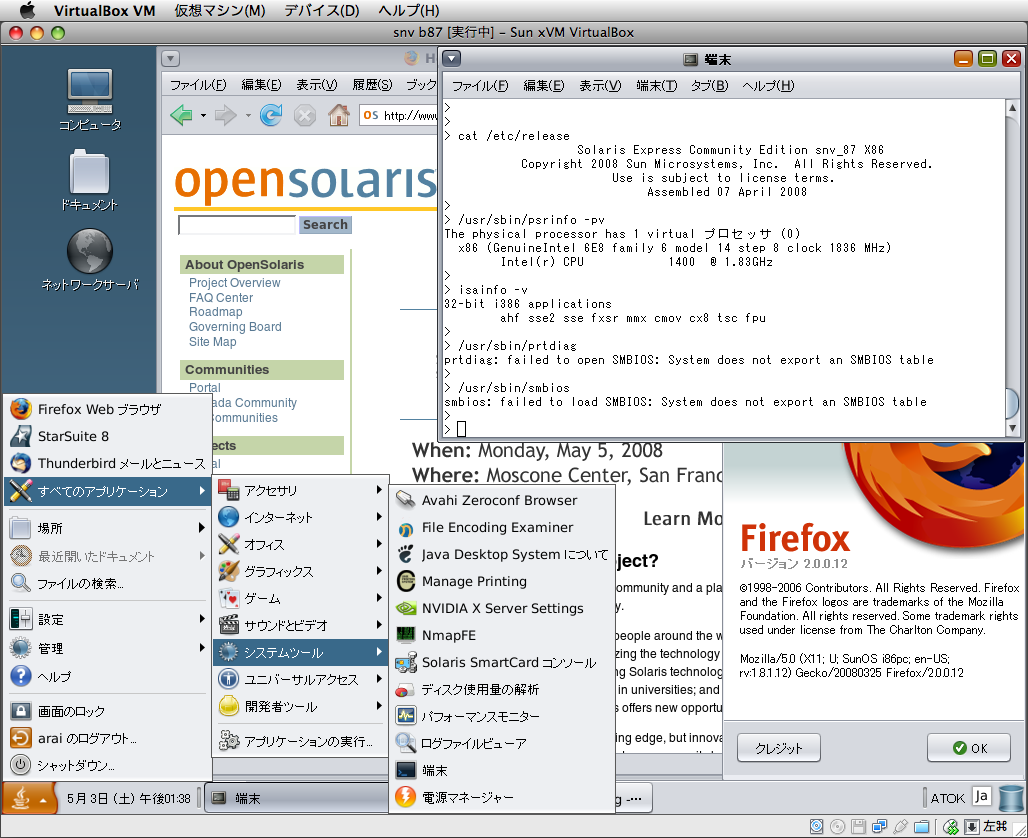This screenshot has height=838, width=1028.
Task: Launch StarSuite 8 from menu
Action: click(x=107, y=436)
